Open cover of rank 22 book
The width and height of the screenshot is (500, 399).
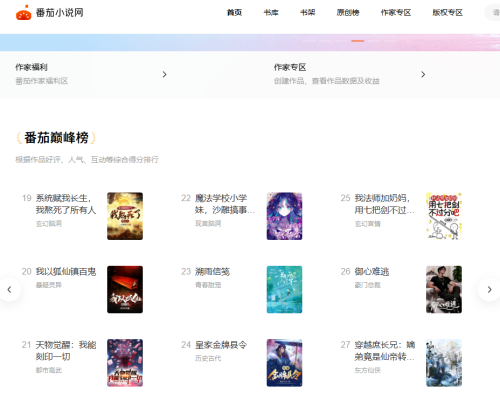[x=284, y=216]
